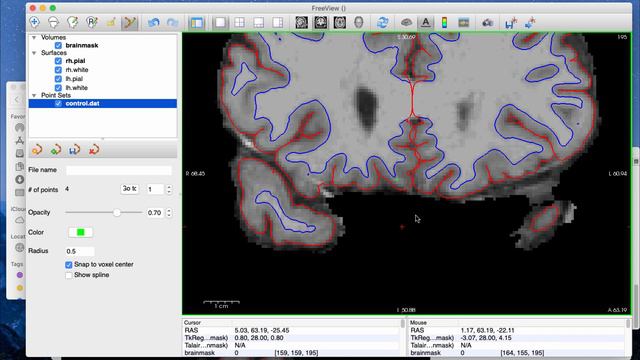Switch to 1&3 horizontal view layout
Viewport: 640px width, 360px height.
278,22
